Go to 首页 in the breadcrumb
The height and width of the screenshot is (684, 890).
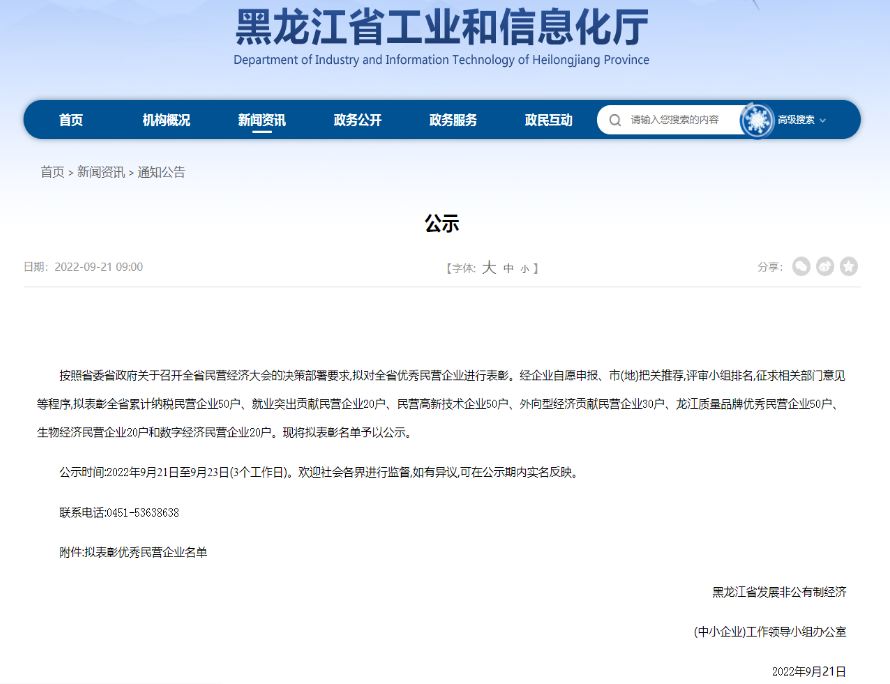(x=52, y=172)
